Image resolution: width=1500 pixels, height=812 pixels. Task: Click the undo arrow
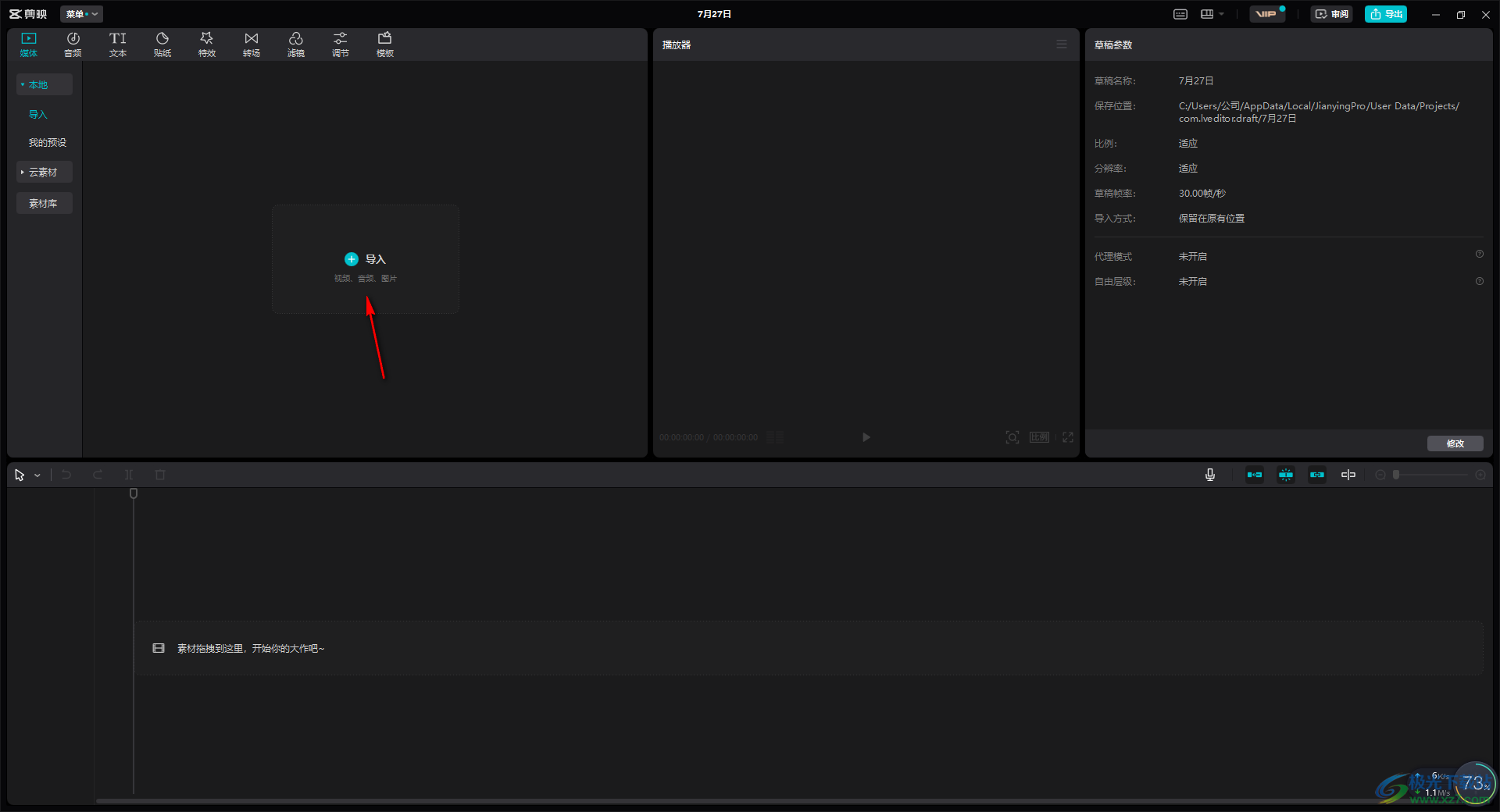pyautogui.click(x=66, y=475)
